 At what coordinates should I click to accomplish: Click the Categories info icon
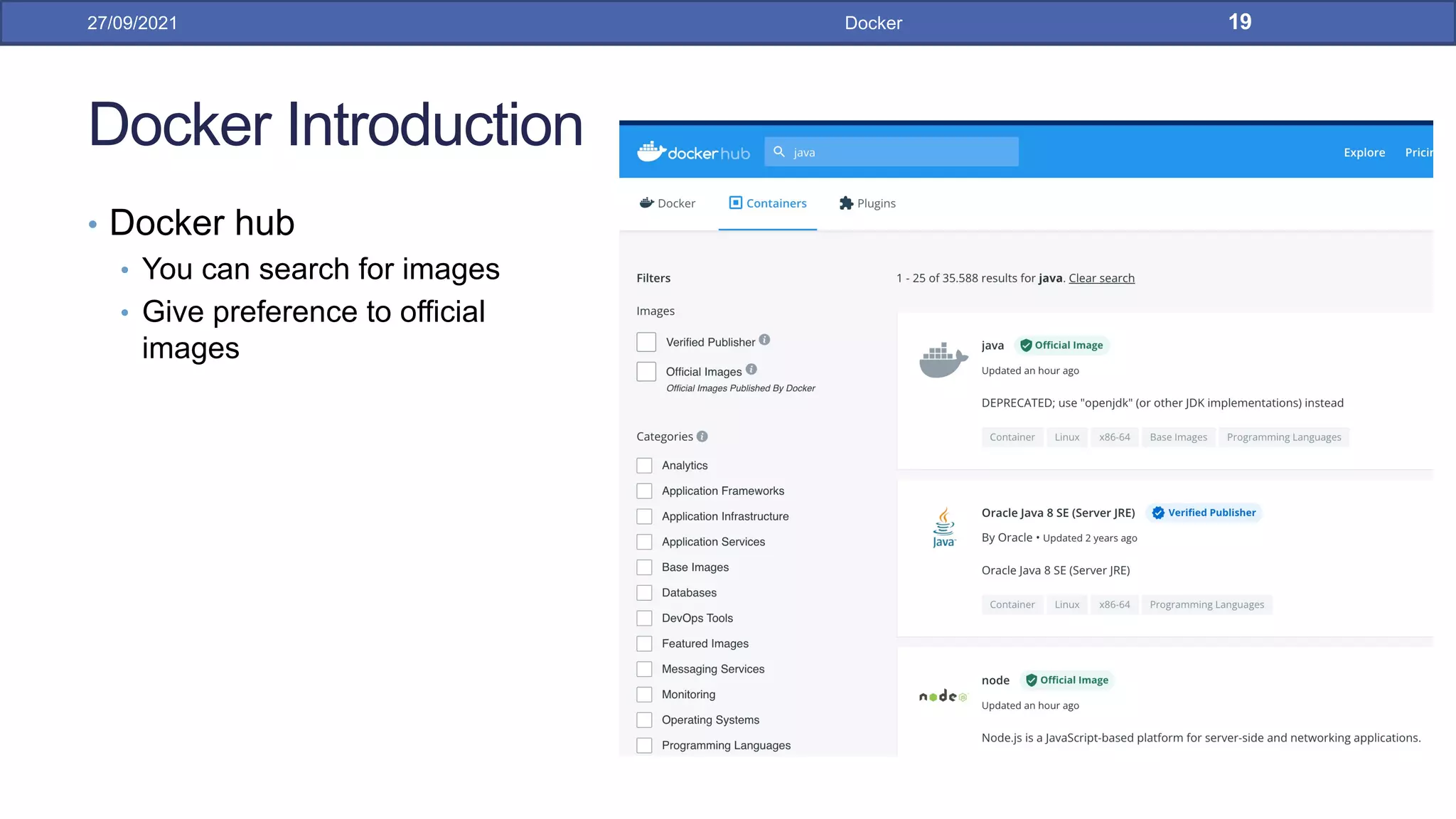pyautogui.click(x=702, y=437)
